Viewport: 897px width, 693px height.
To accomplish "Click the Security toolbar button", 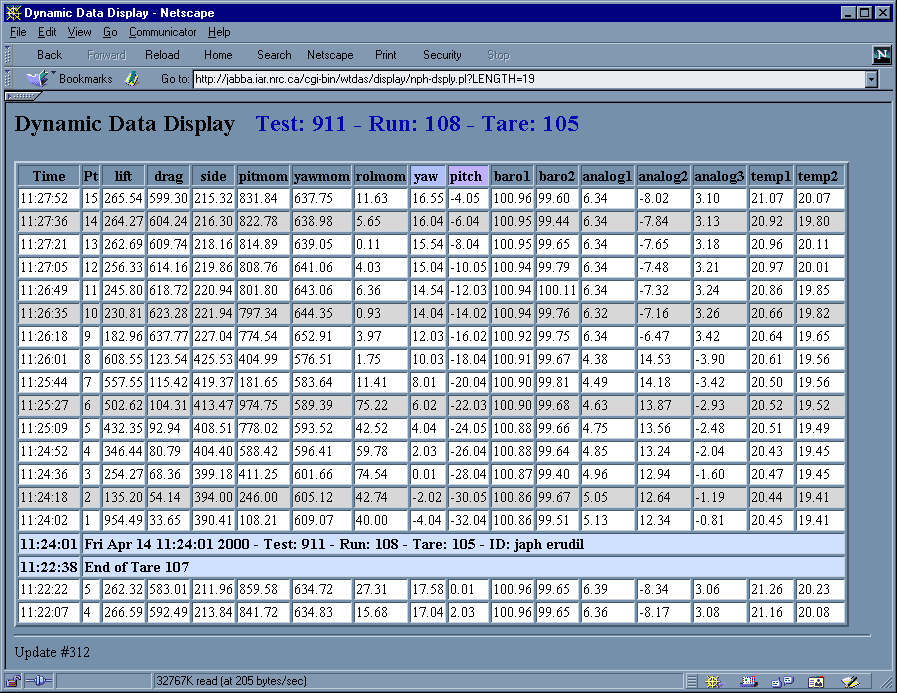I will click(x=442, y=55).
